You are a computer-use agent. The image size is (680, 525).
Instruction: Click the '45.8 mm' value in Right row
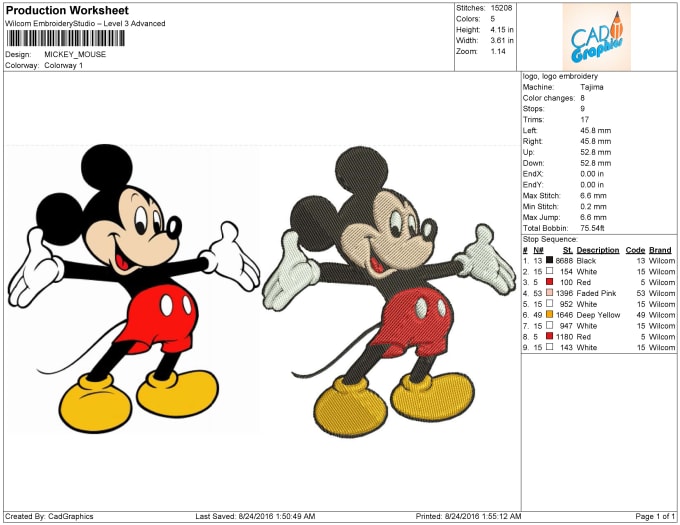click(x=595, y=141)
